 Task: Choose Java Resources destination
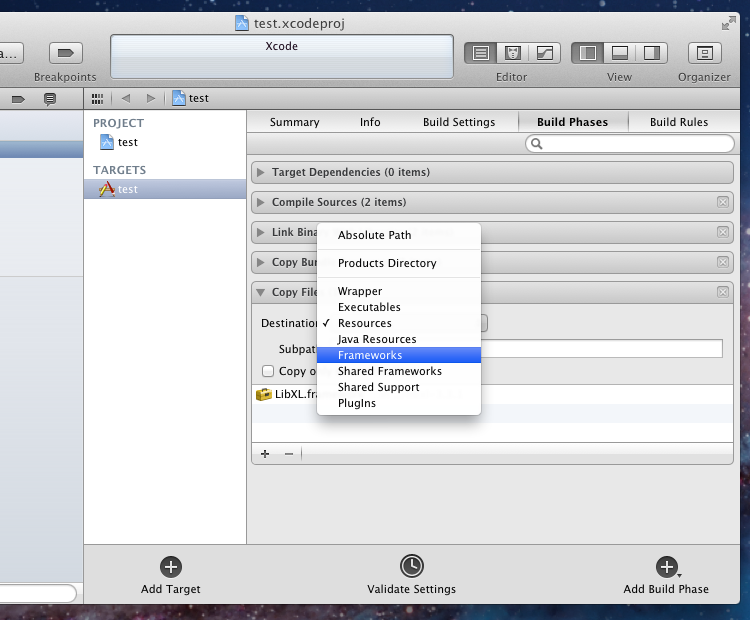(399, 339)
